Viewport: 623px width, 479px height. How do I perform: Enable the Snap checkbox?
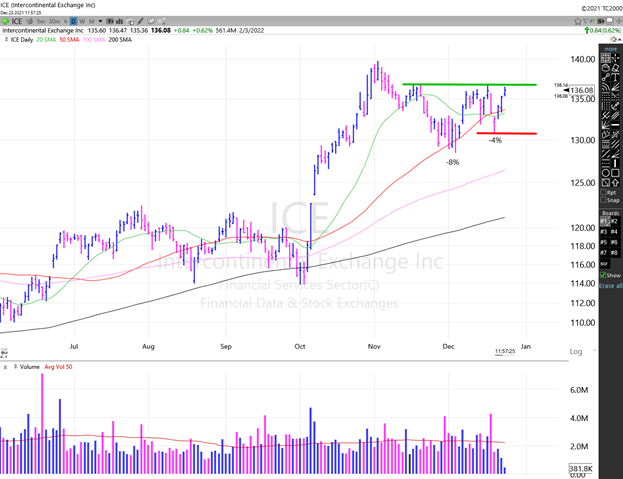(603, 200)
